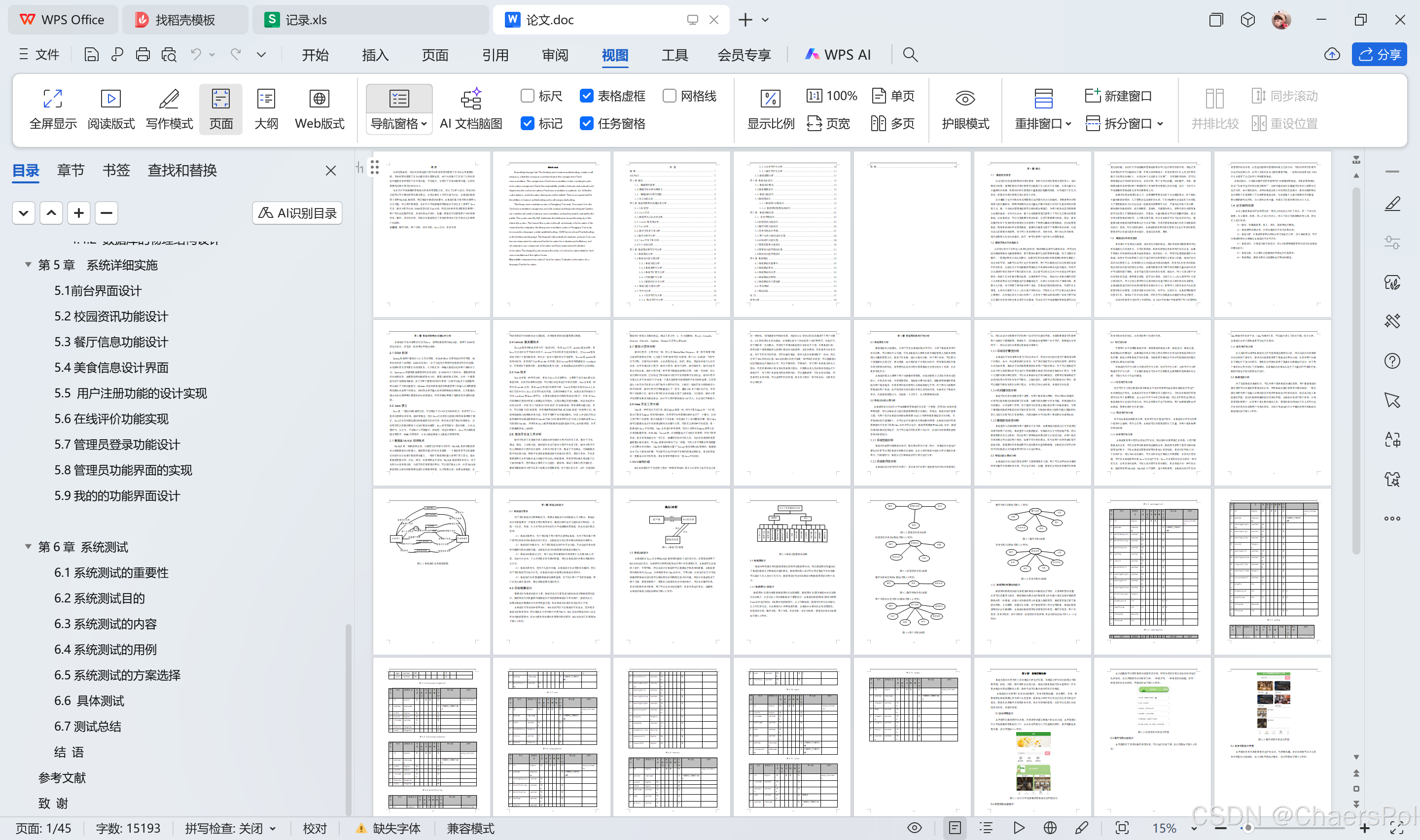
Task: Click the undo arrow icon
Action: coord(196,54)
